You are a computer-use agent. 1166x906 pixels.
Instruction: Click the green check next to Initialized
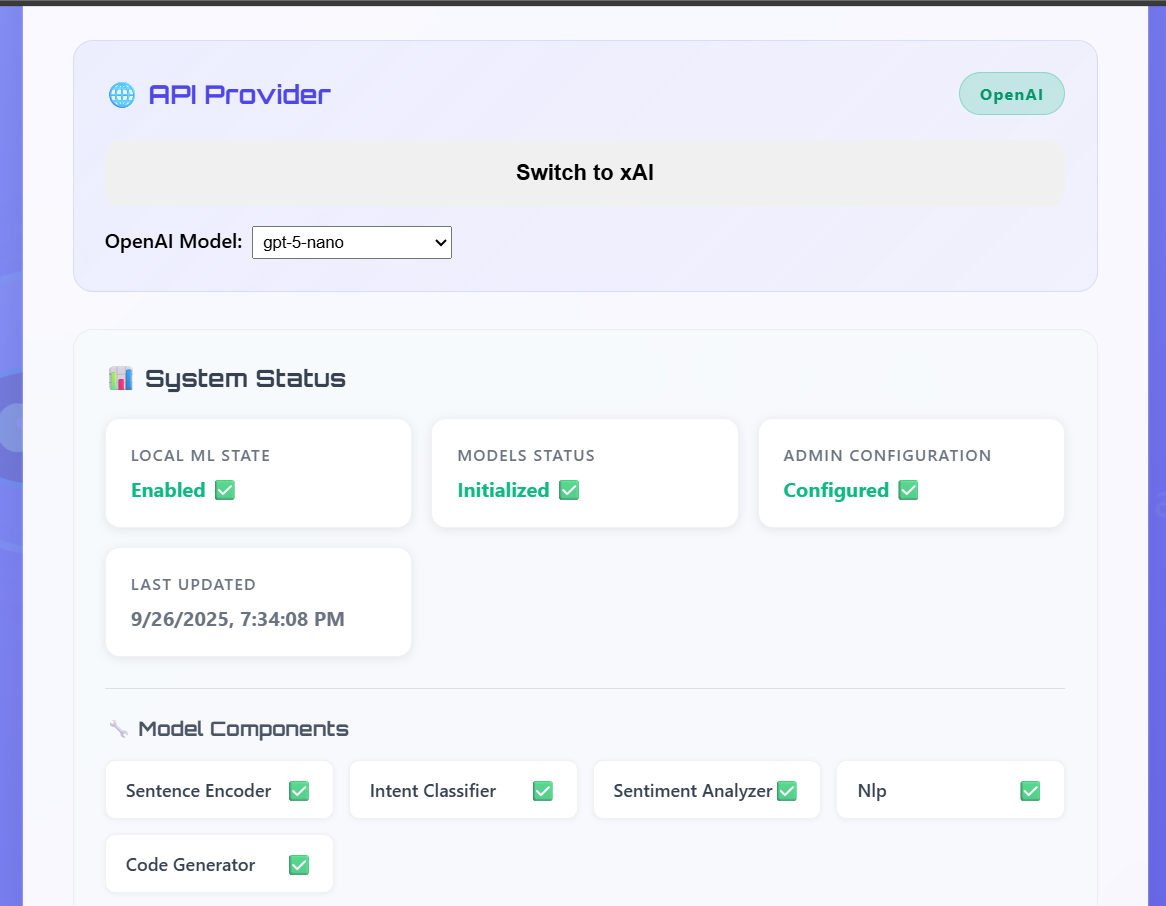(x=569, y=490)
